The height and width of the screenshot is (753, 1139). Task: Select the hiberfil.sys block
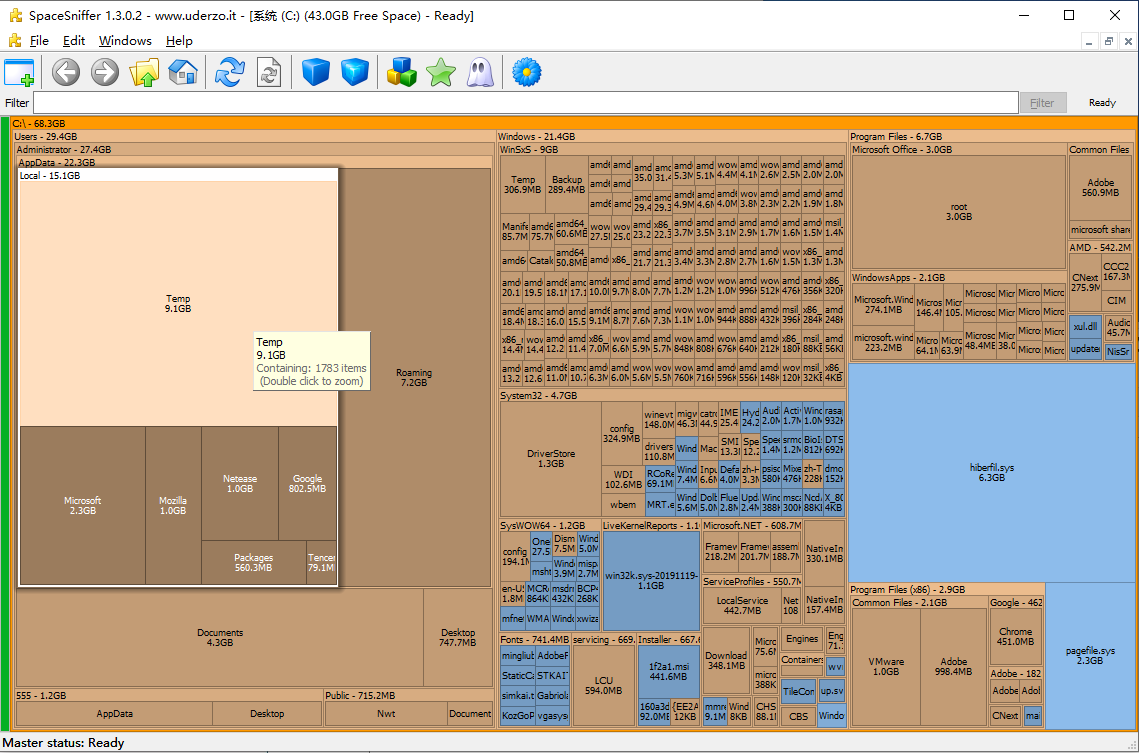[x=991, y=472]
